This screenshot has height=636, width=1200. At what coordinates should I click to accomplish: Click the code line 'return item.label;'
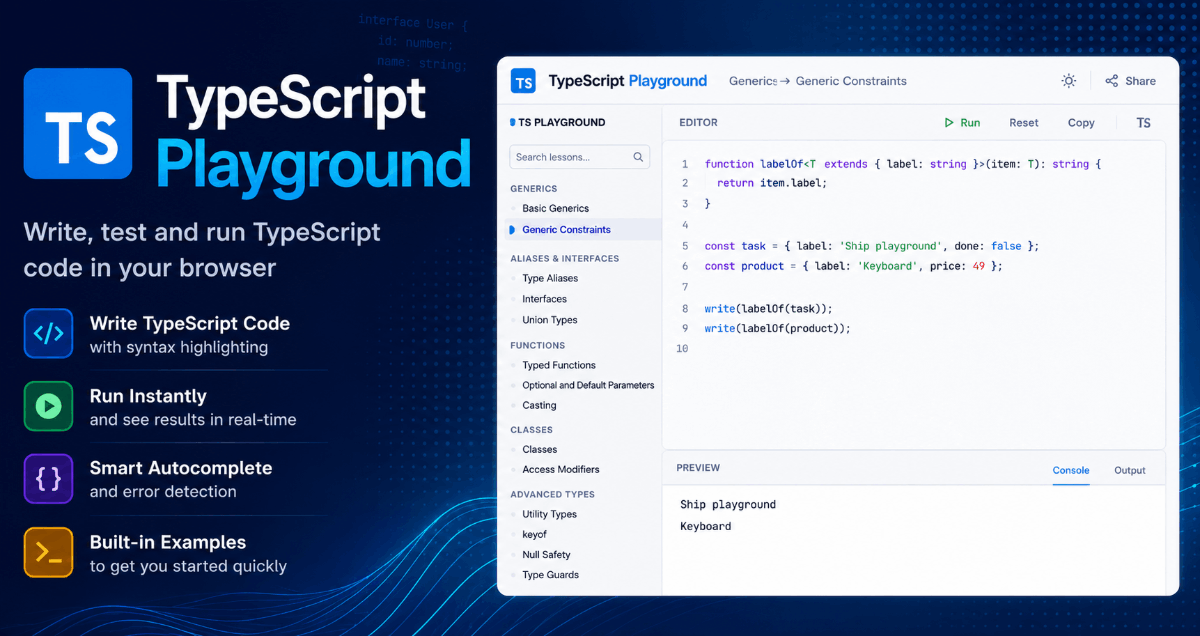click(x=772, y=183)
